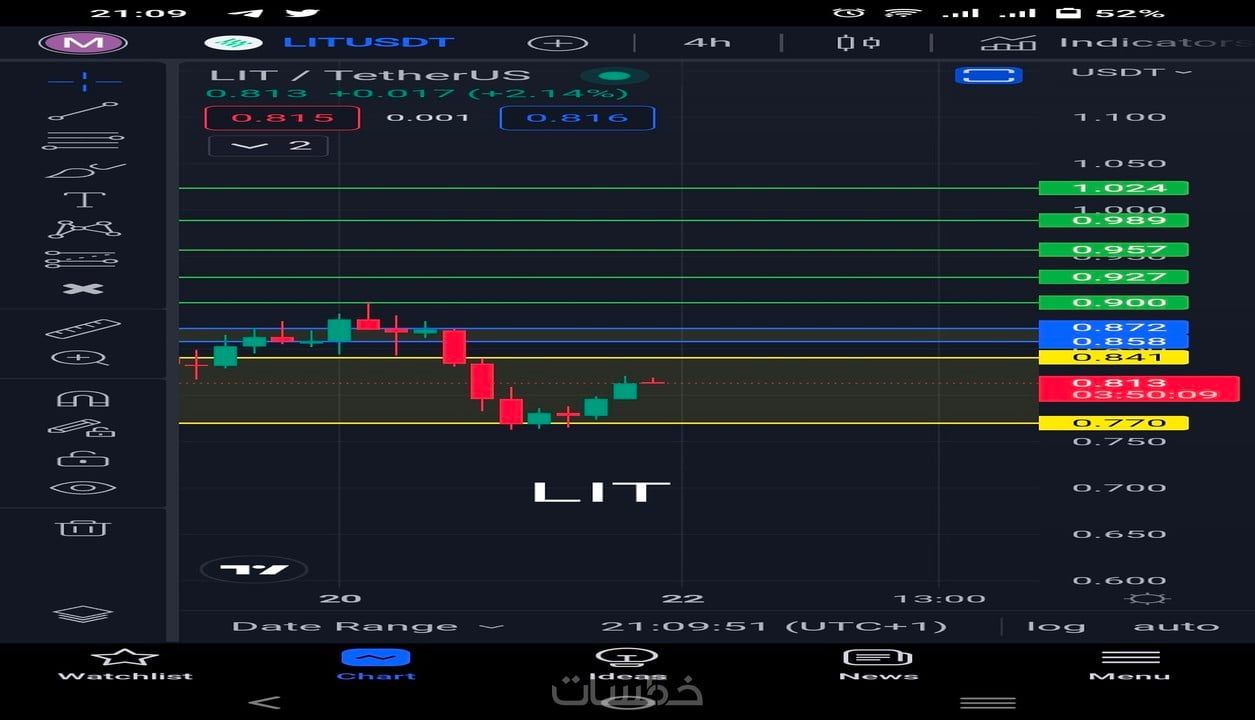The image size is (1255, 720).
Task: Select the trend line drawing tool
Action: pyautogui.click(x=85, y=110)
